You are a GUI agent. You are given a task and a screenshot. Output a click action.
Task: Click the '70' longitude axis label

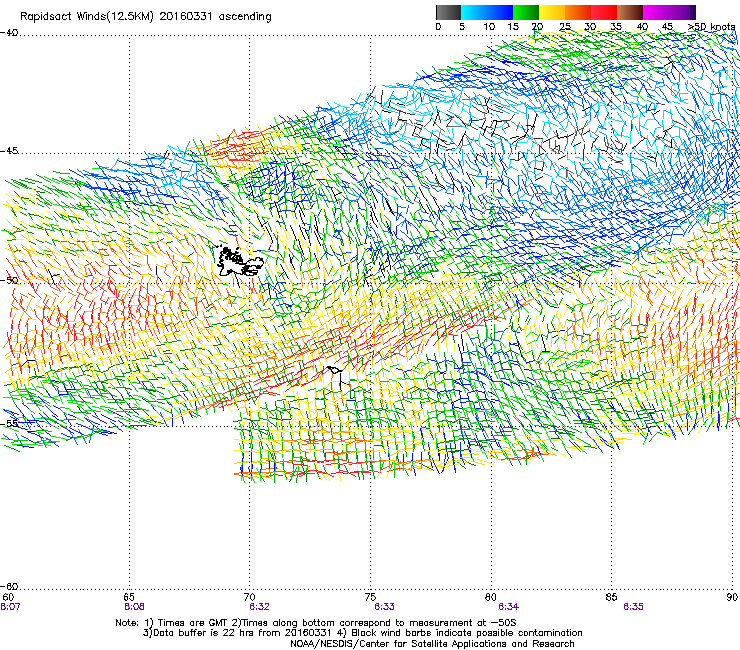(250, 597)
